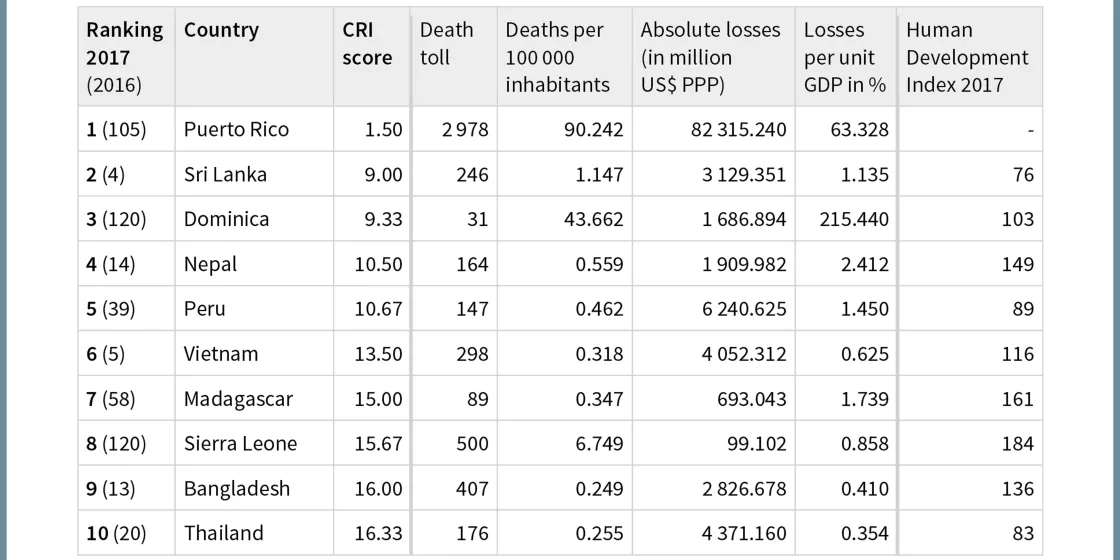The height and width of the screenshot is (560, 1120).
Task: Select the Bangladesh country cell
Action: (x=236, y=488)
